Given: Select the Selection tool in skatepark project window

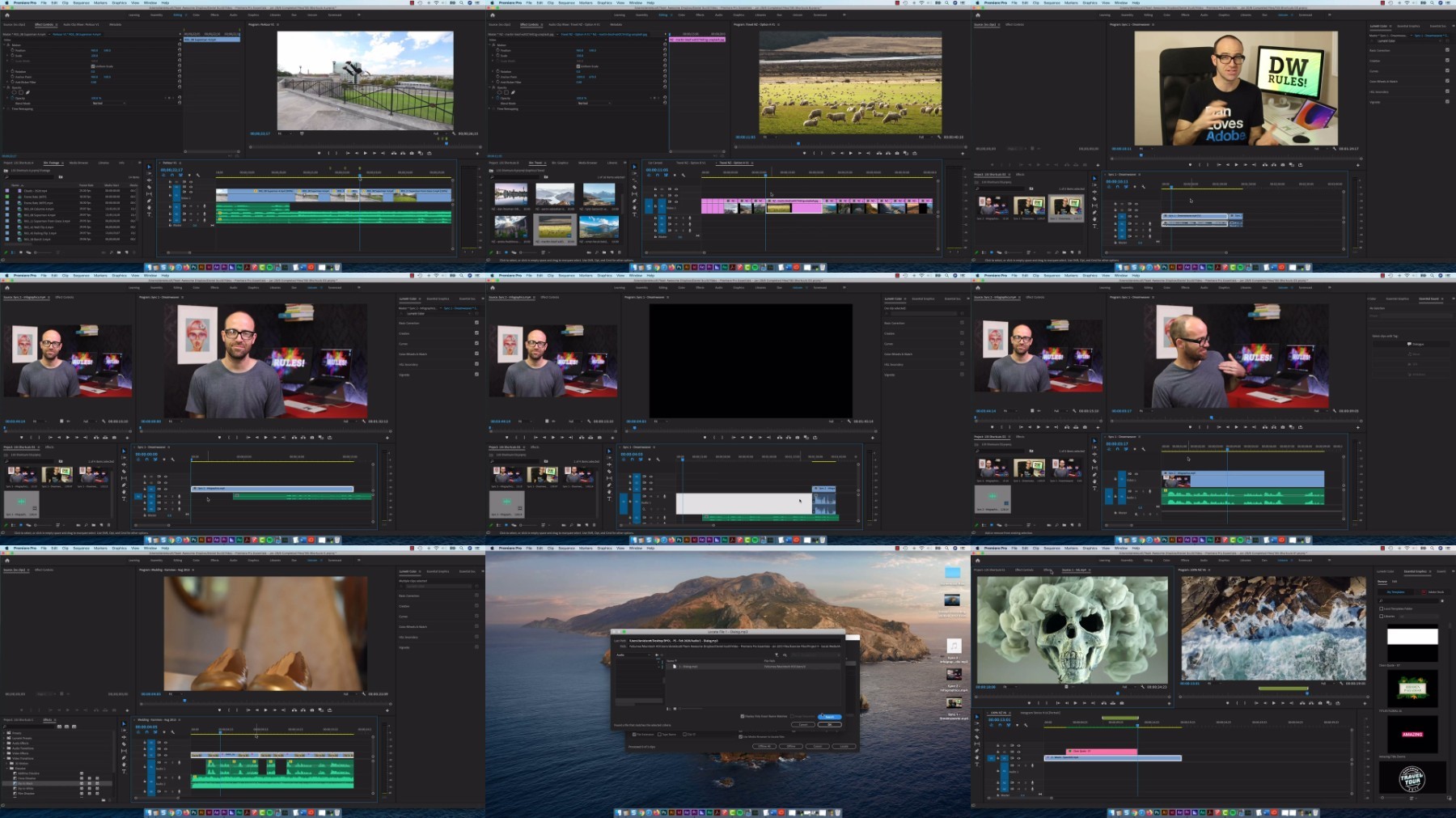Looking at the screenshot, I should [x=149, y=167].
